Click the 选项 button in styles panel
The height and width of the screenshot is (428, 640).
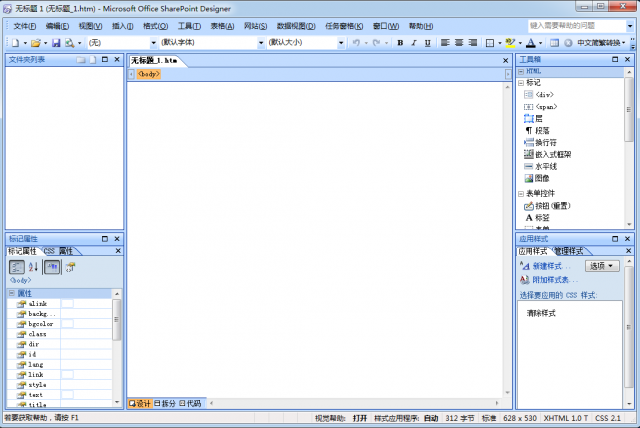pyautogui.click(x=602, y=266)
